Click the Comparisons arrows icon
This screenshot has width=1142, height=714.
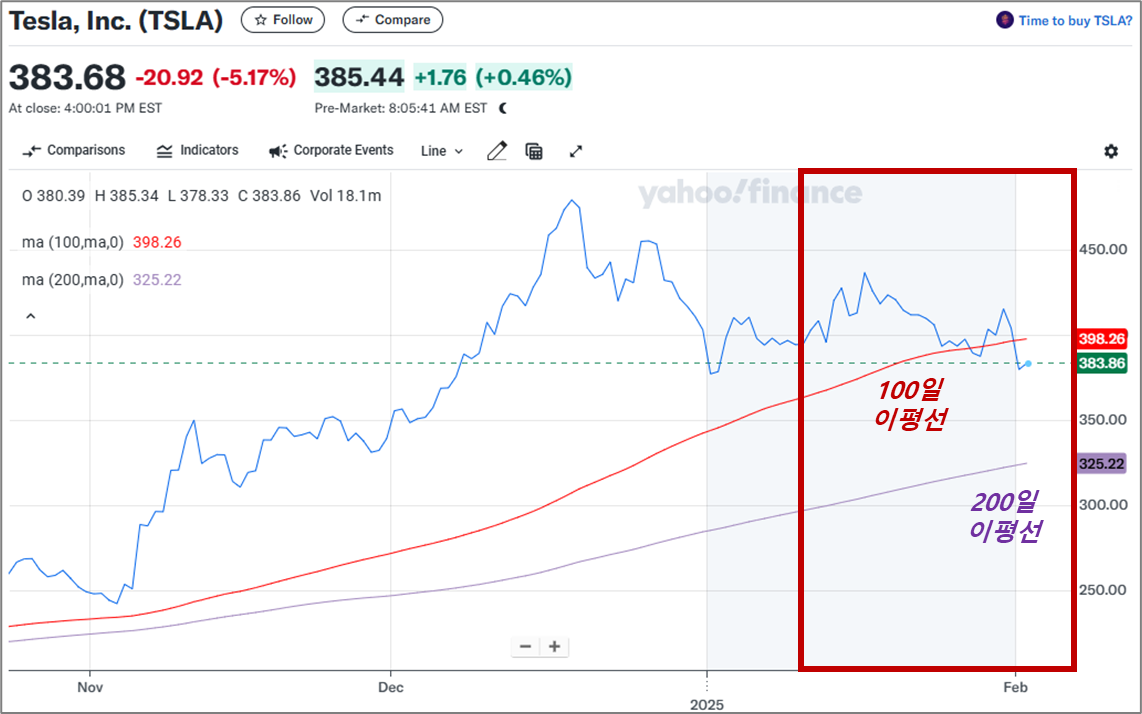tap(31, 151)
